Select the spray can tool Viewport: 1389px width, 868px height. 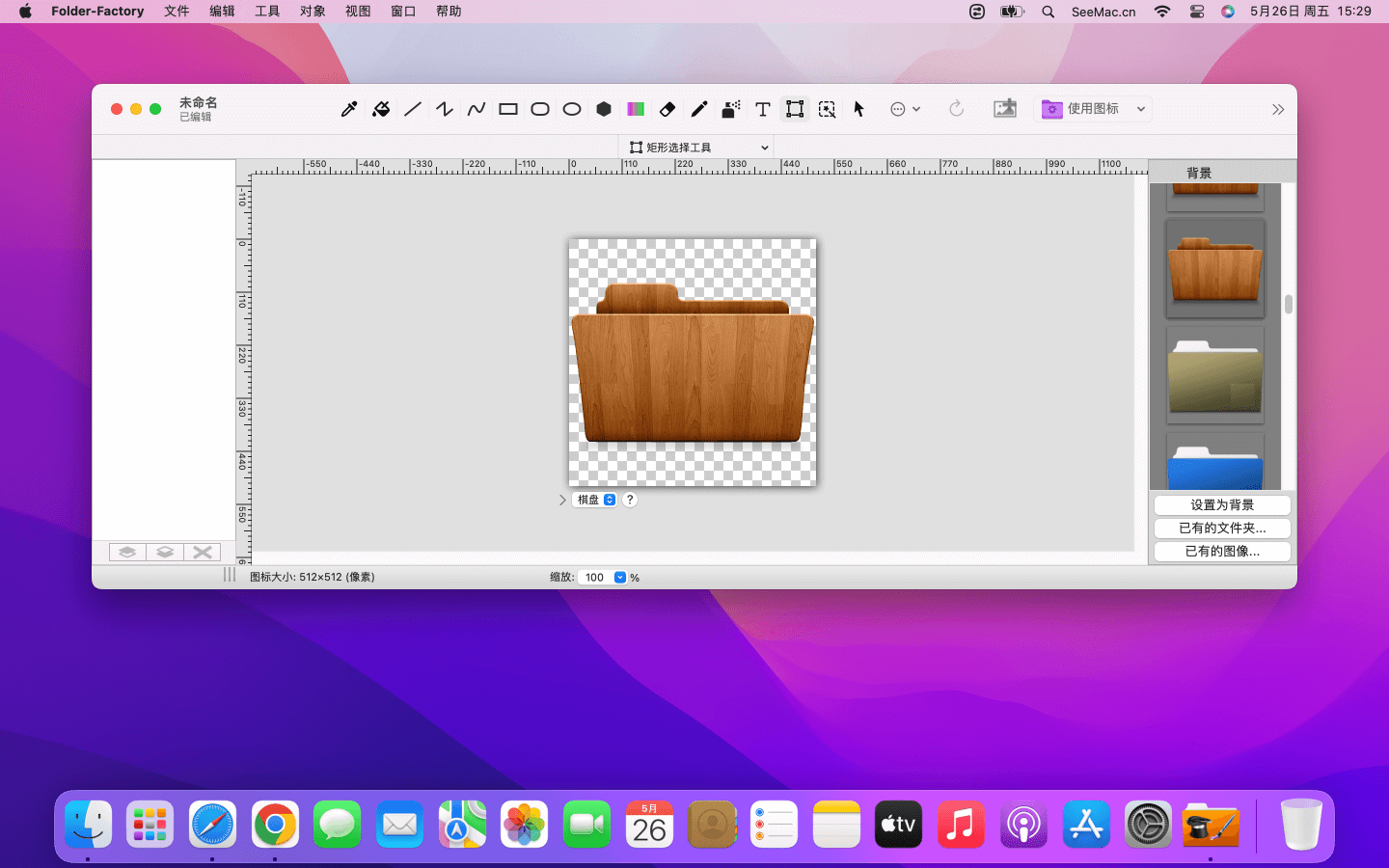731,109
